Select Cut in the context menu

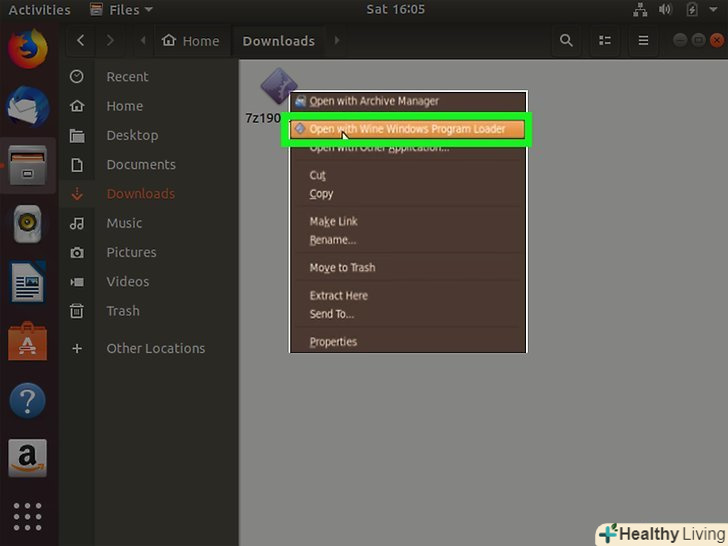pos(408,176)
